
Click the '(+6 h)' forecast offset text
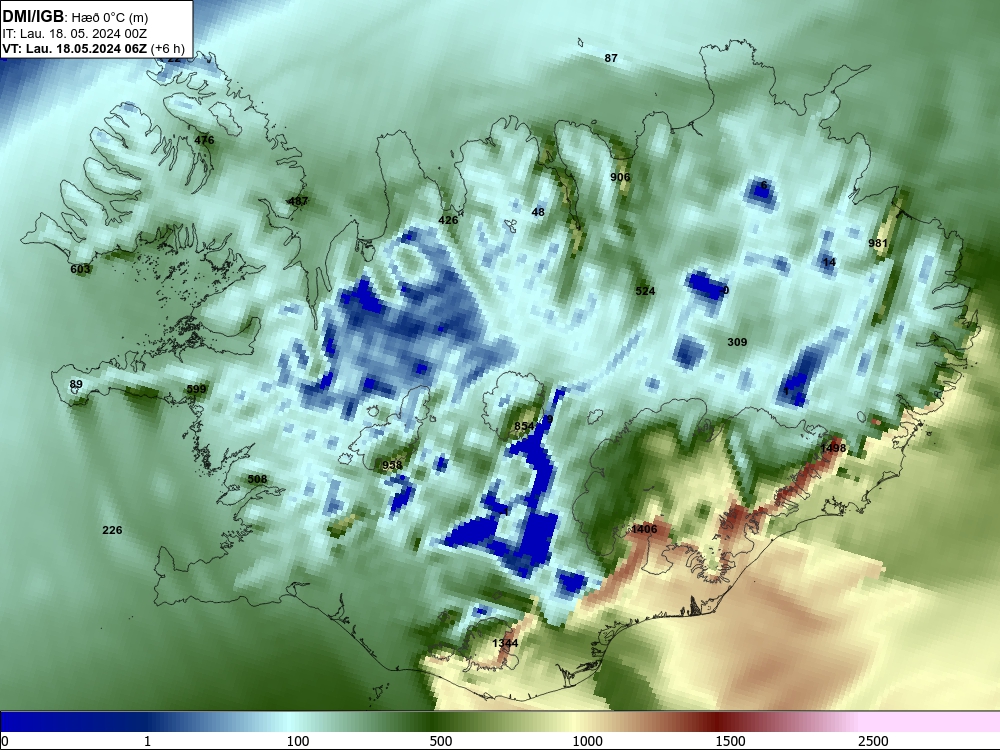point(168,48)
